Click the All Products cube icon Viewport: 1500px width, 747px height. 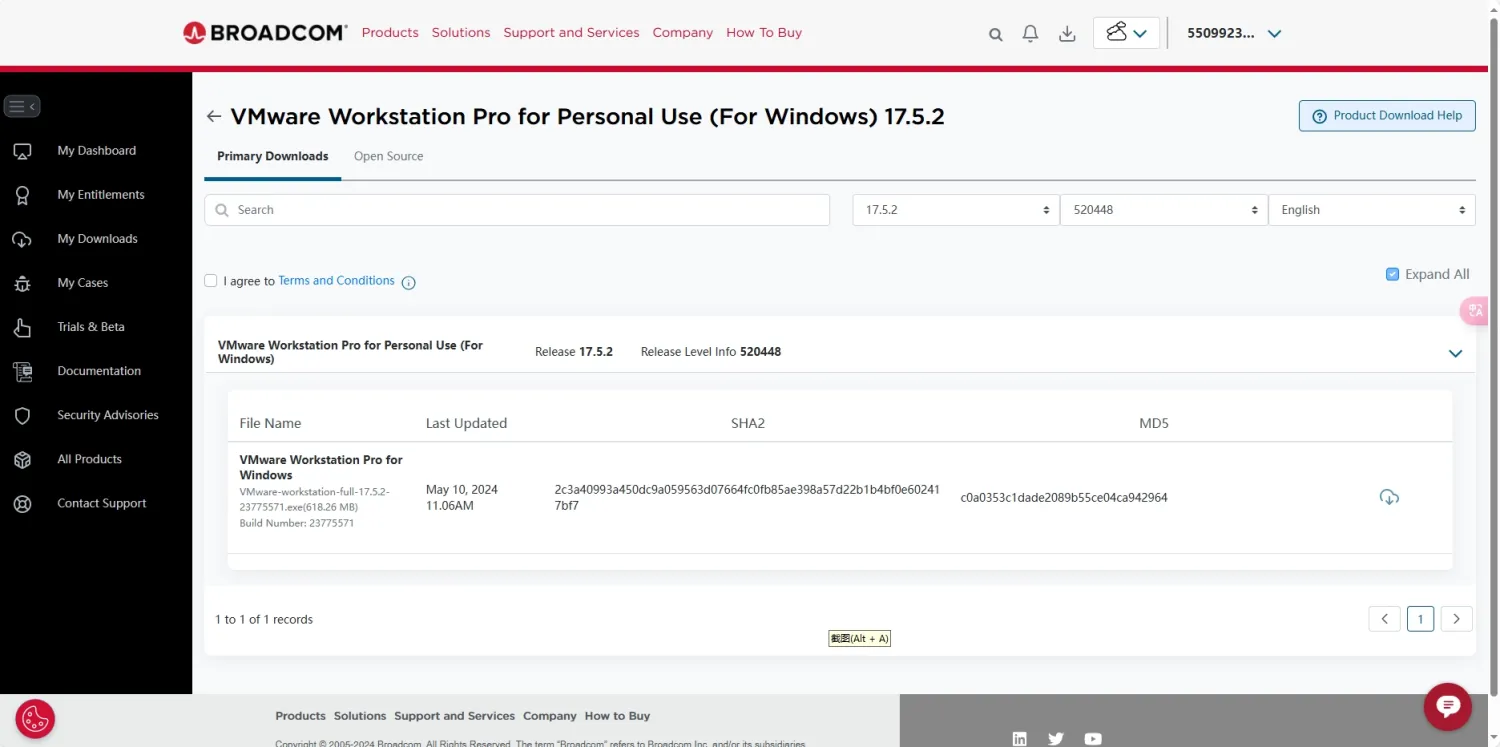(22, 459)
